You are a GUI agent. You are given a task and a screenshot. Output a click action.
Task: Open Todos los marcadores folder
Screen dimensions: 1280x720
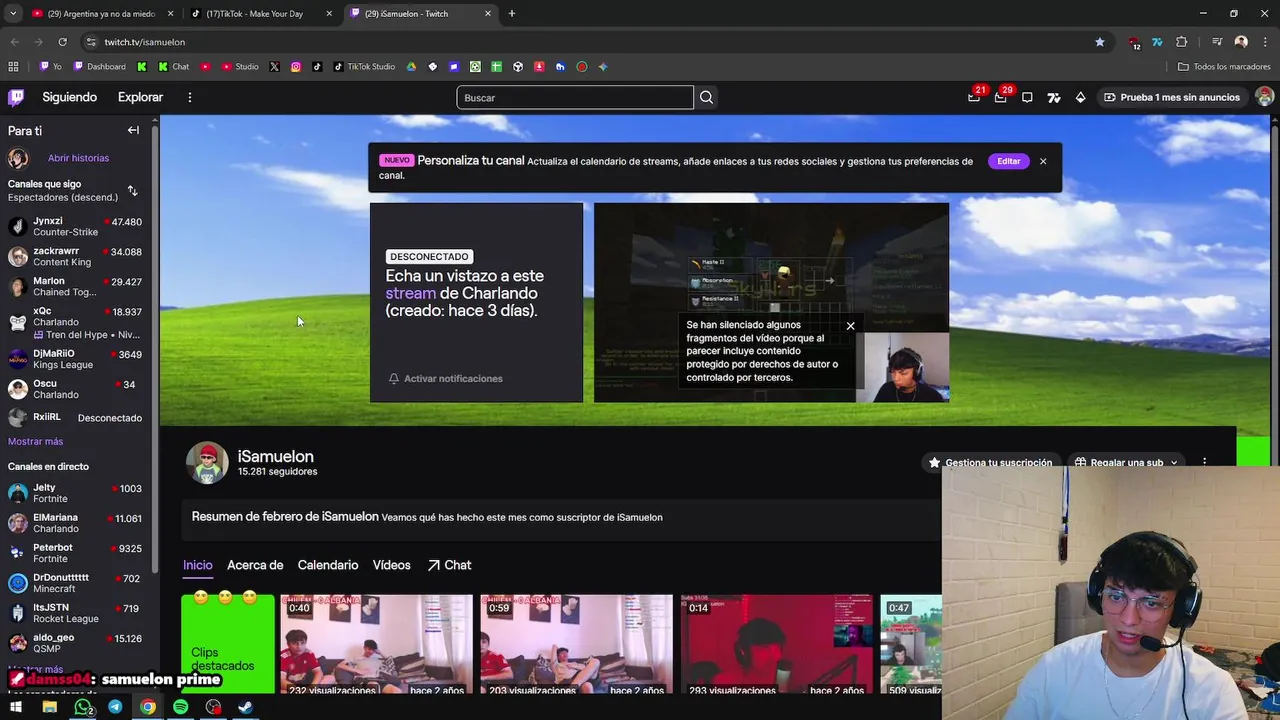(1224, 67)
